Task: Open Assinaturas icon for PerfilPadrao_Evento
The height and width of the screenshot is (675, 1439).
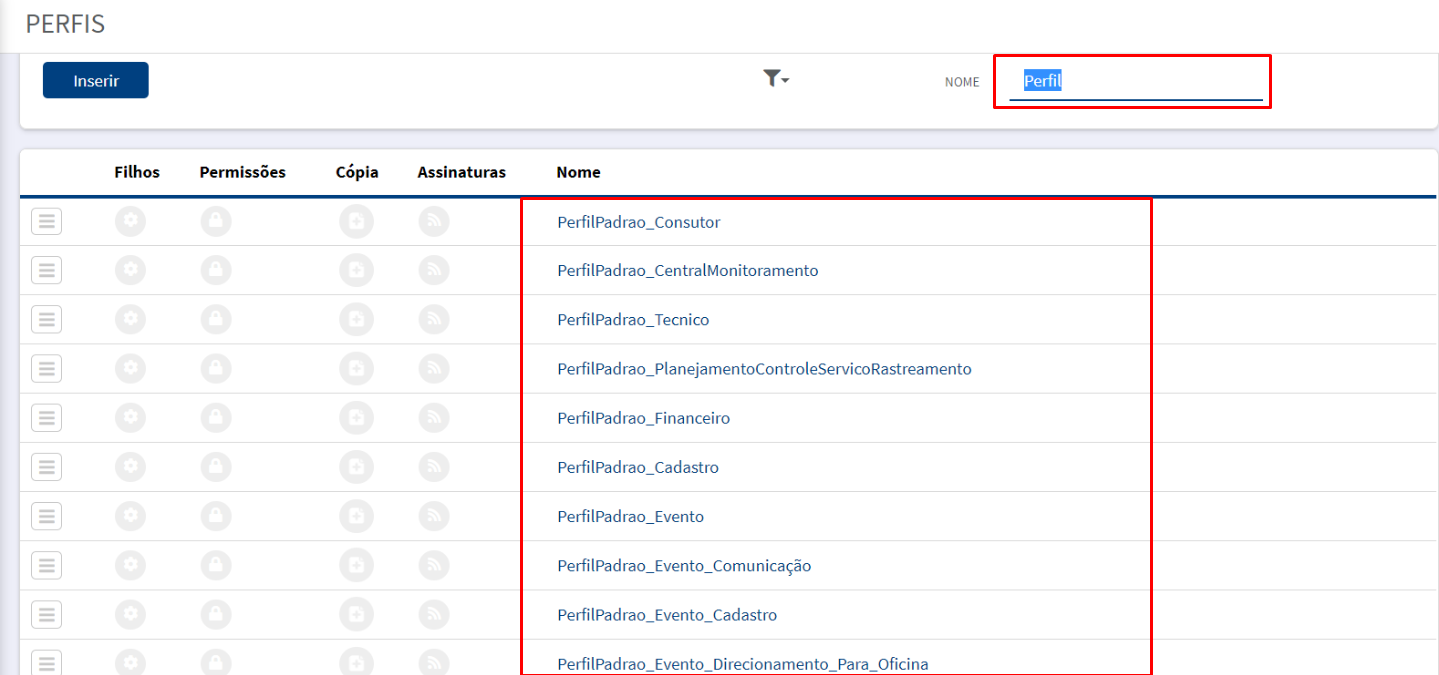Action: (x=434, y=516)
